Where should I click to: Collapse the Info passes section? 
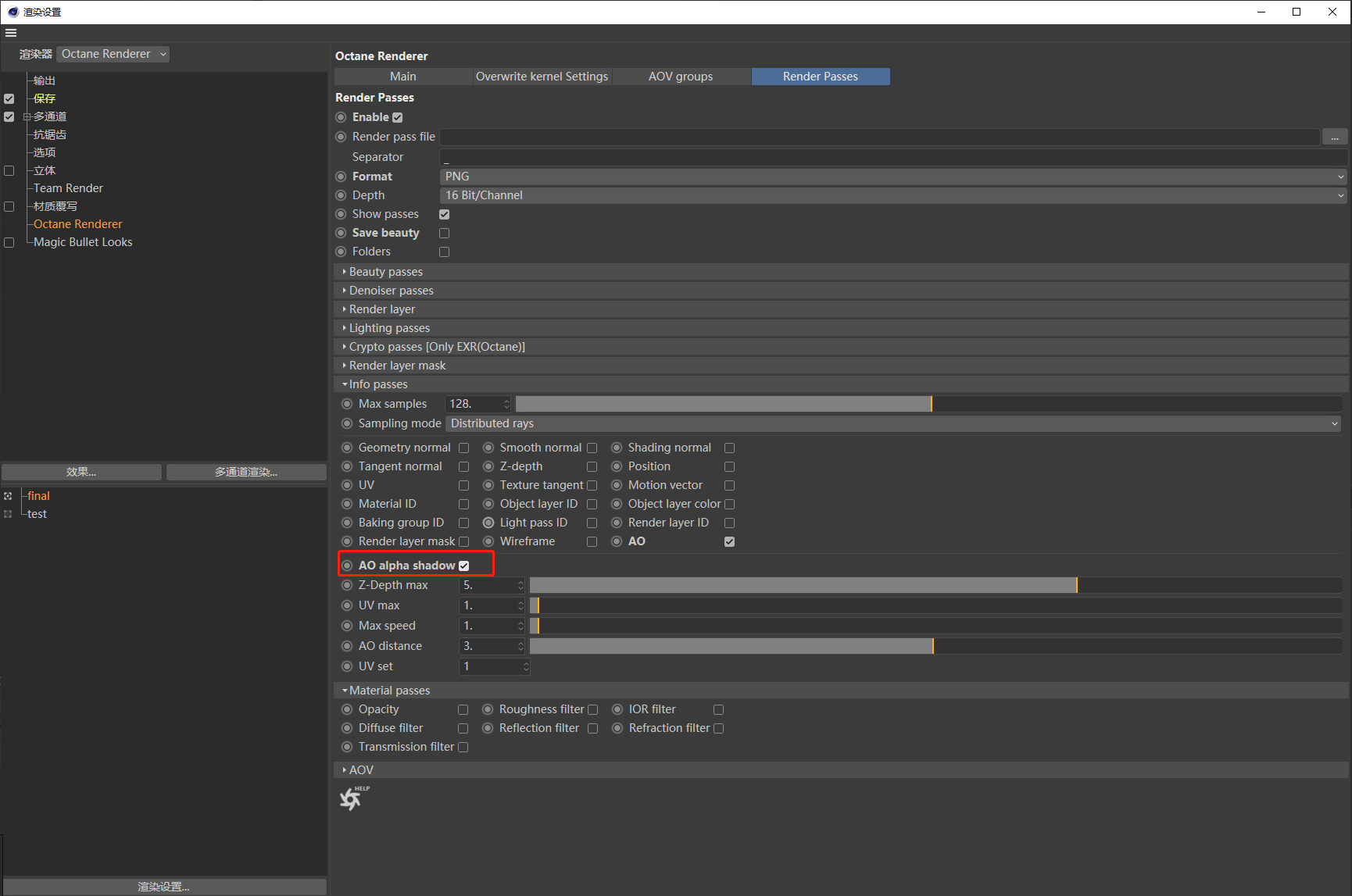click(x=841, y=384)
